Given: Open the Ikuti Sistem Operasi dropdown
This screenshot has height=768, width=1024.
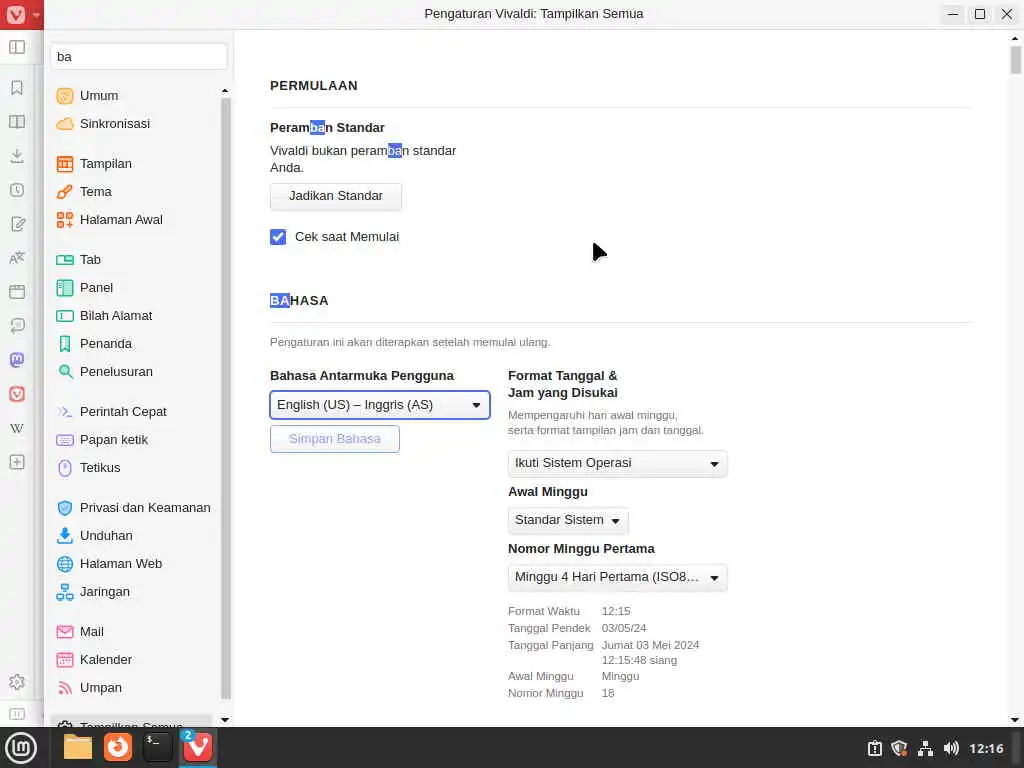Looking at the screenshot, I should click(x=618, y=463).
